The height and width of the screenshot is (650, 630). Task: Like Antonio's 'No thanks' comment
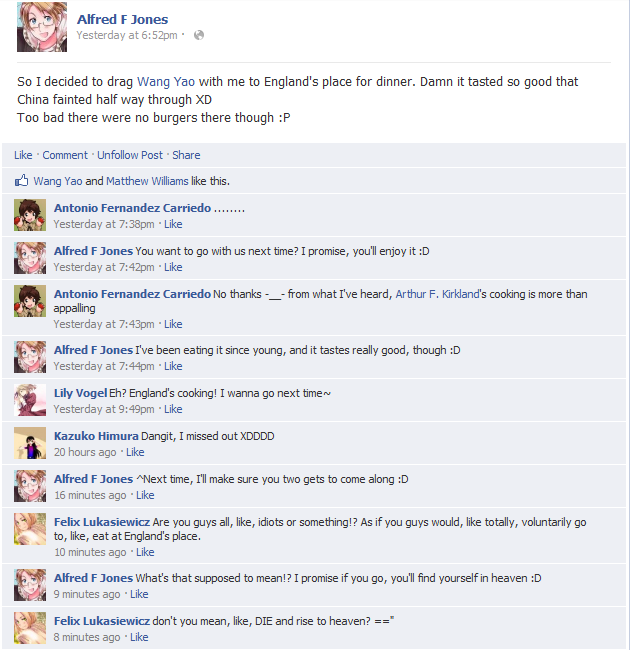(x=173, y=324)
